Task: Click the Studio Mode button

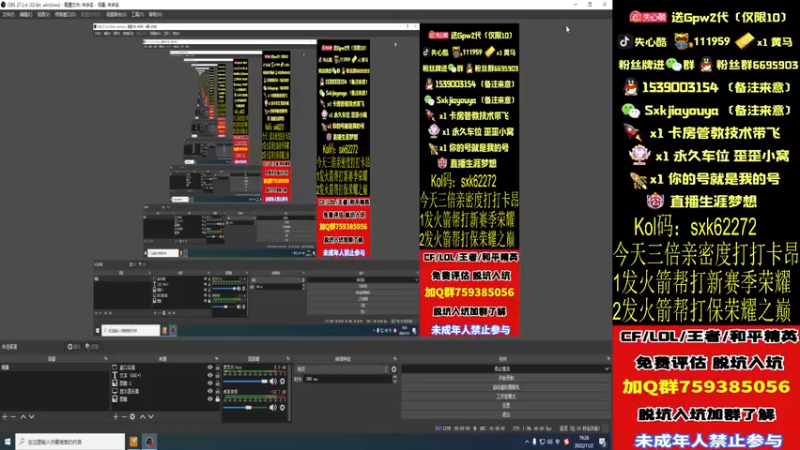Action: 506,396
